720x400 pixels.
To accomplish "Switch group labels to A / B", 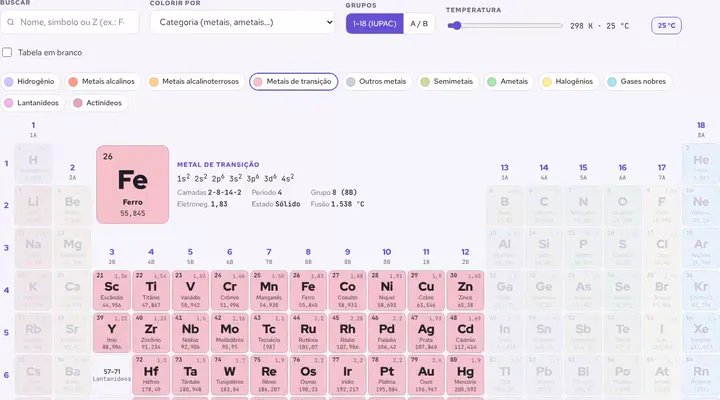I will (x=419, y=23).
